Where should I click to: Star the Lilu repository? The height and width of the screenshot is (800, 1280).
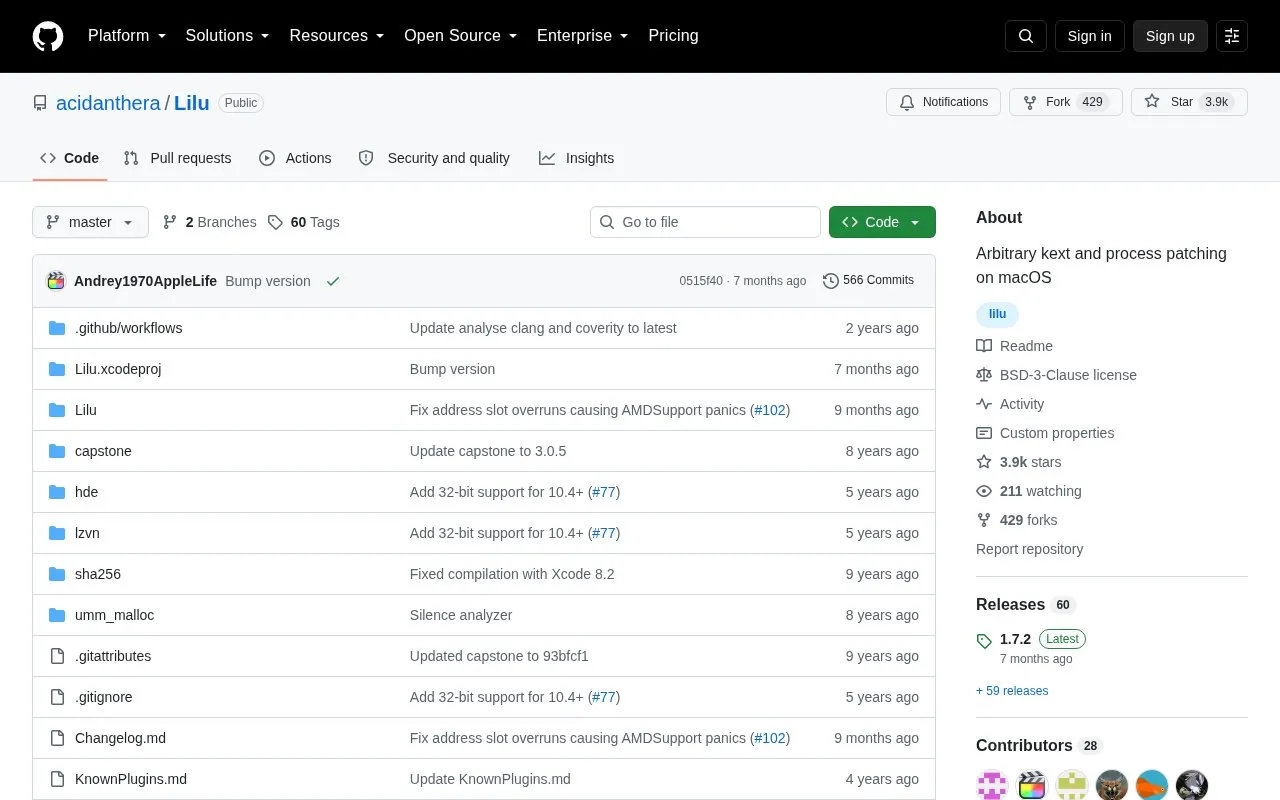coord(1189,102)
